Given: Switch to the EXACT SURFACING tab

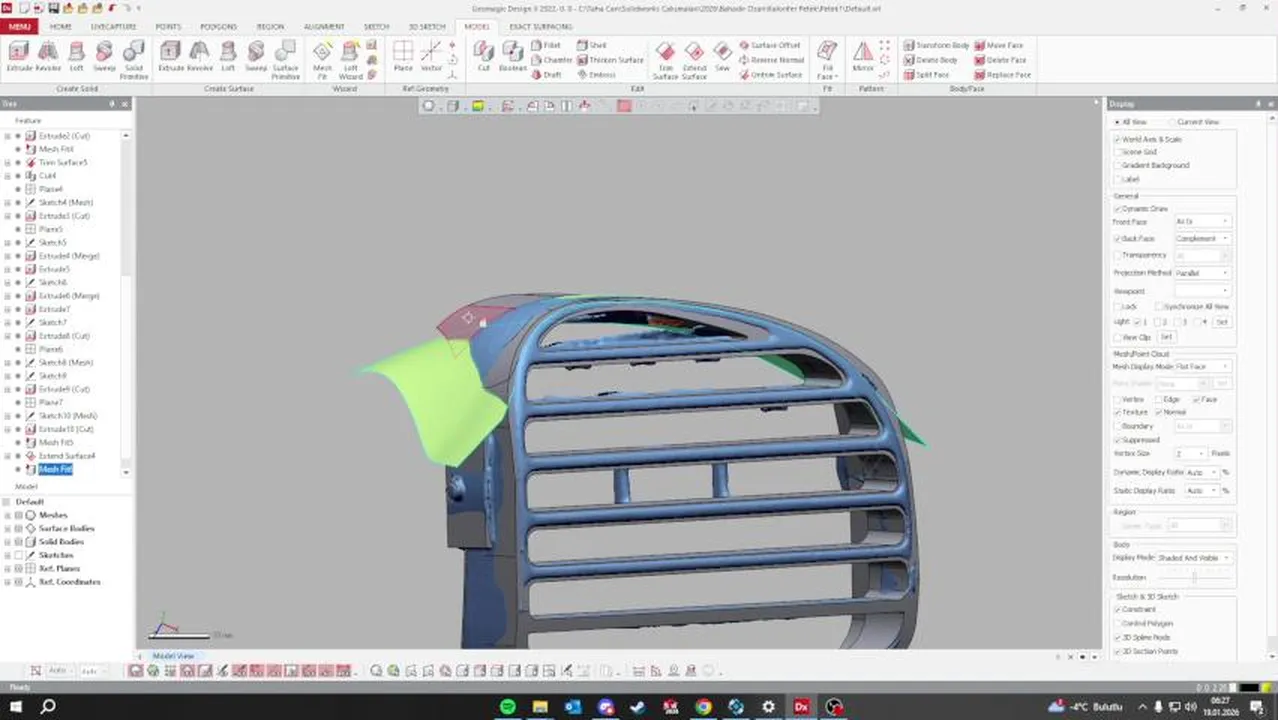Looking at the screenshot, I should pos(540,27).
